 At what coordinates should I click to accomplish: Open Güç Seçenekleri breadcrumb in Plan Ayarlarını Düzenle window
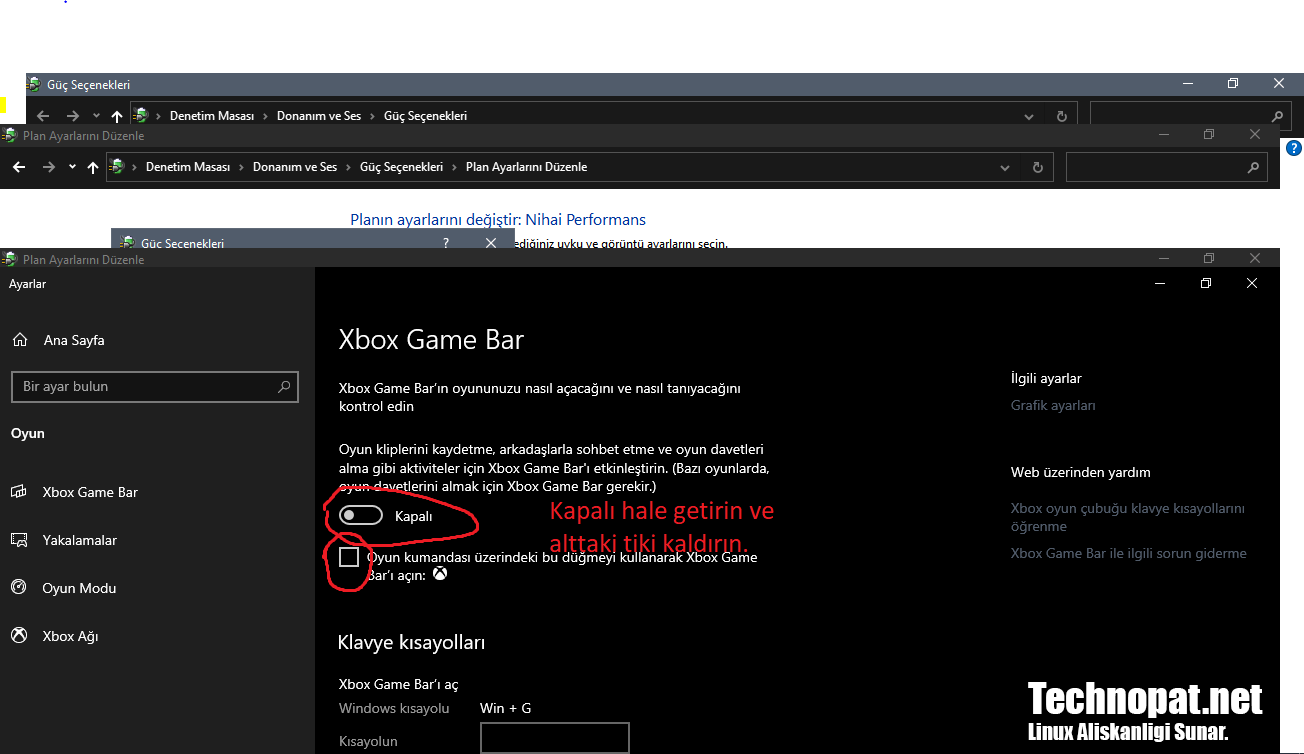click(x=402, y=167)
